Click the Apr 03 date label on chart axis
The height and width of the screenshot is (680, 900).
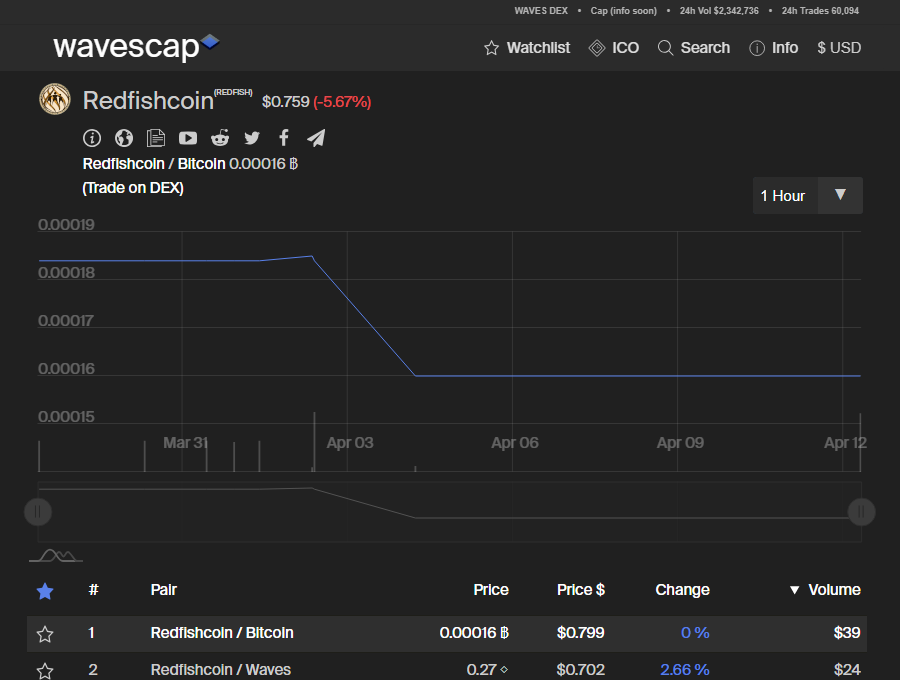350,443
